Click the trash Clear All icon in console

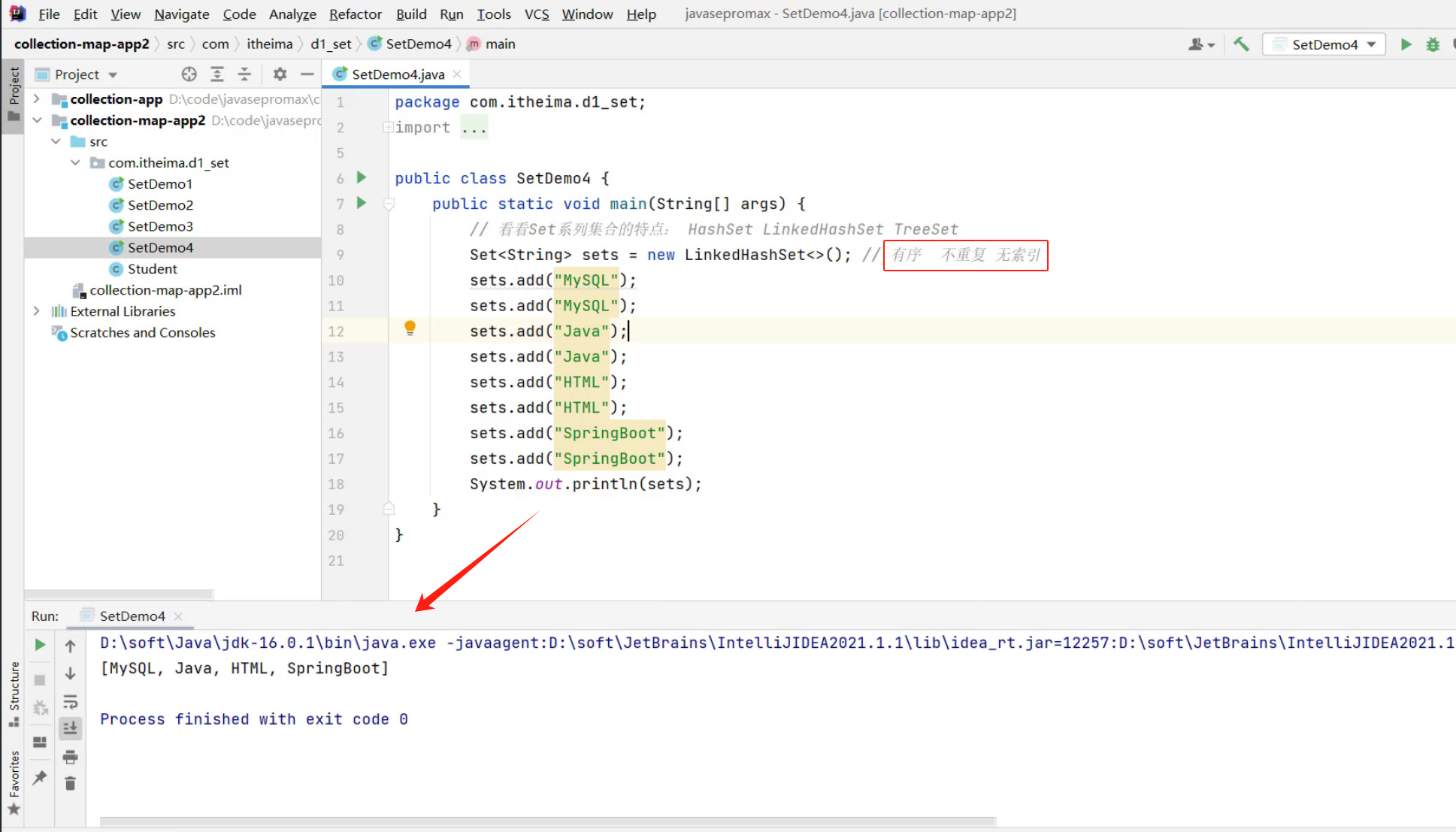pos(70,784)
